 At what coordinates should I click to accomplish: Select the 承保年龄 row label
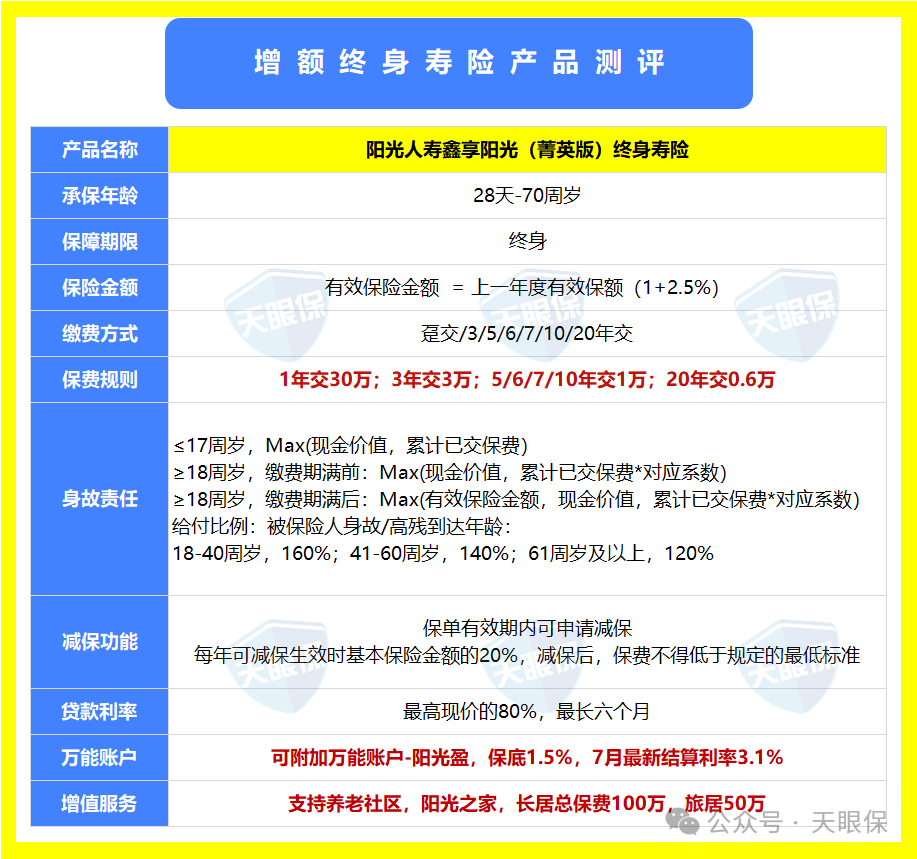pos(98,196)
